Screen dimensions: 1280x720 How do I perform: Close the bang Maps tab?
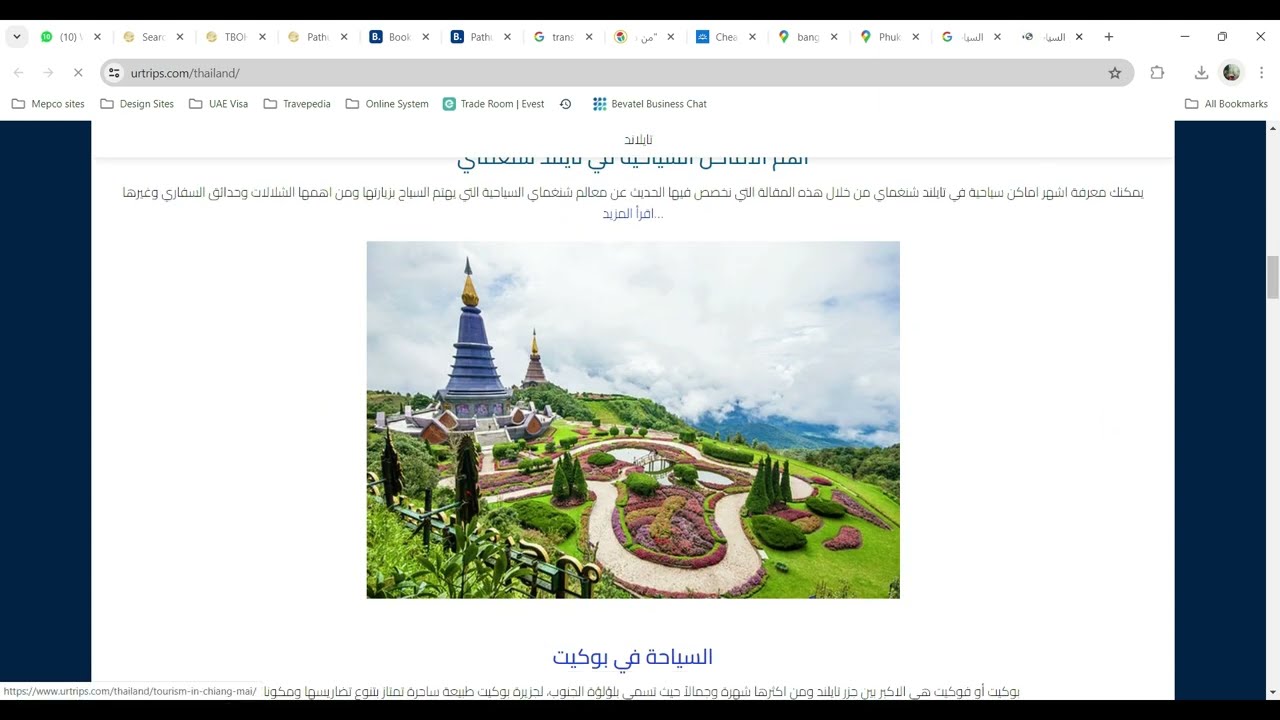(834, 37)
